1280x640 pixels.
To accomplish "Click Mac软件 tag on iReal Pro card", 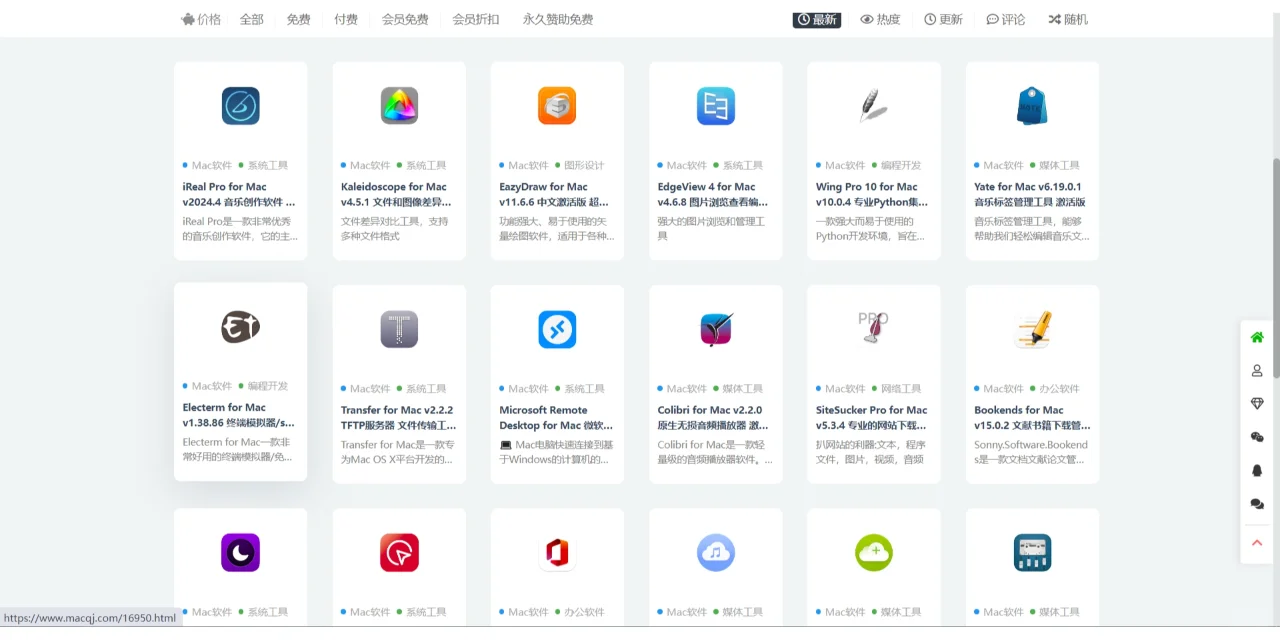I will pyautogui.click(x=211, y=166).
